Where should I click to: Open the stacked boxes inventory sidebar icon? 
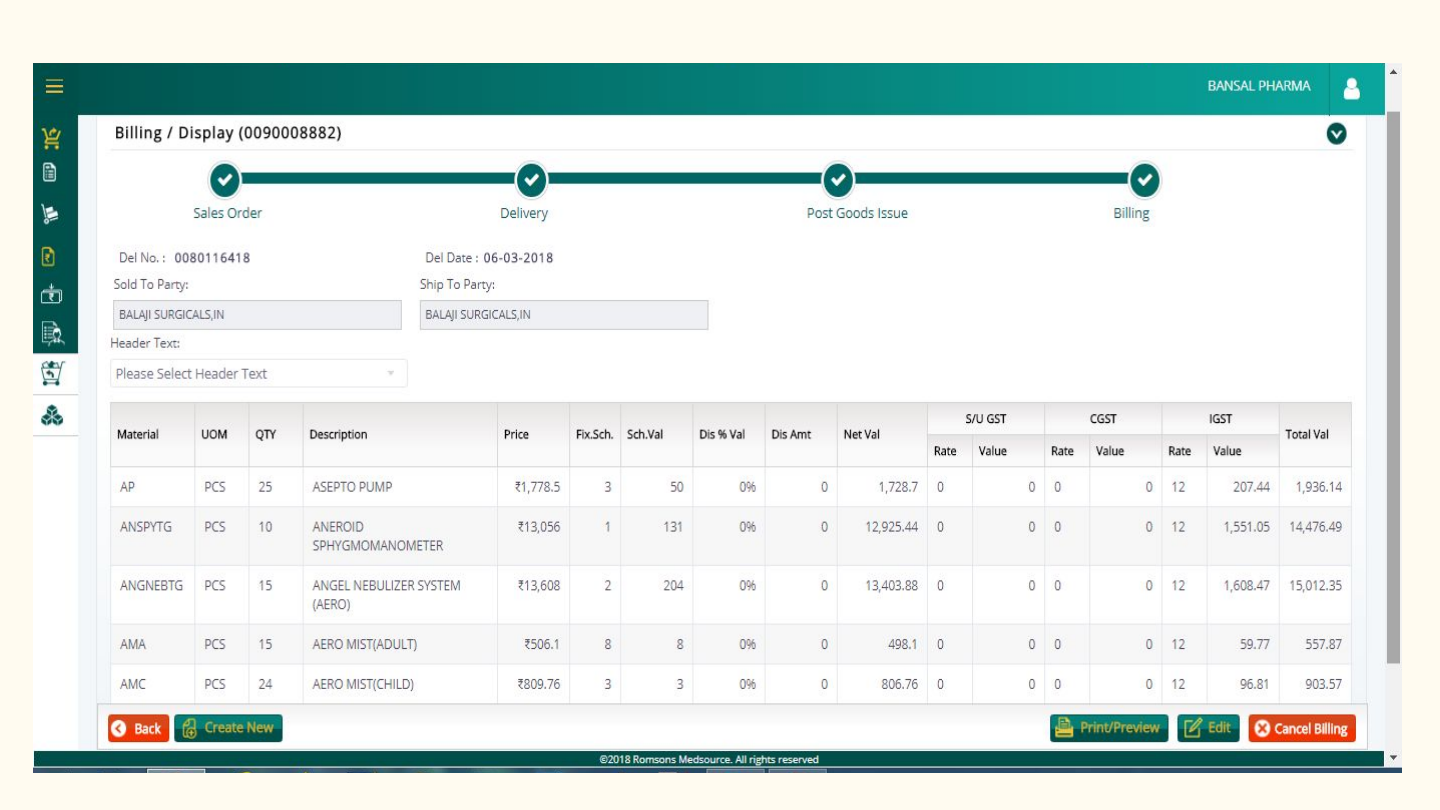point(52,414)
